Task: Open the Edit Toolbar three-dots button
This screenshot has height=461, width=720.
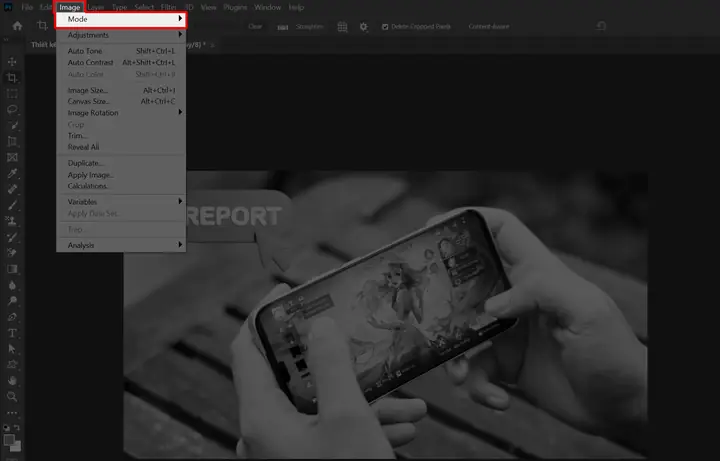Action: click(12, 413)
